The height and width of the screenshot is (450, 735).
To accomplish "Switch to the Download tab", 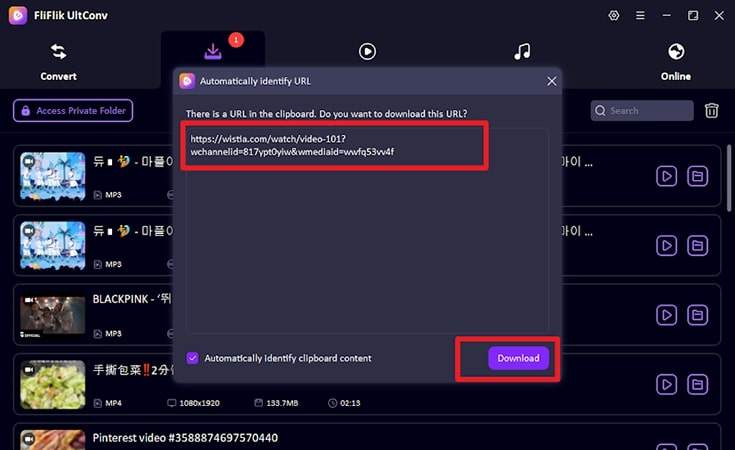I will point(213,52).
